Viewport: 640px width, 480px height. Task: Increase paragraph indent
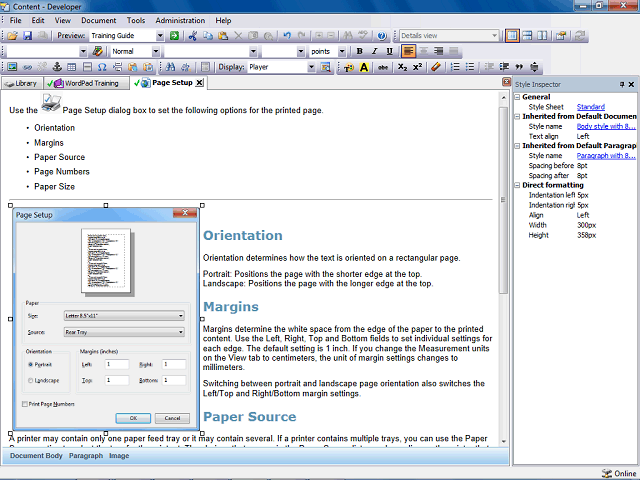(x=504, y=67)
